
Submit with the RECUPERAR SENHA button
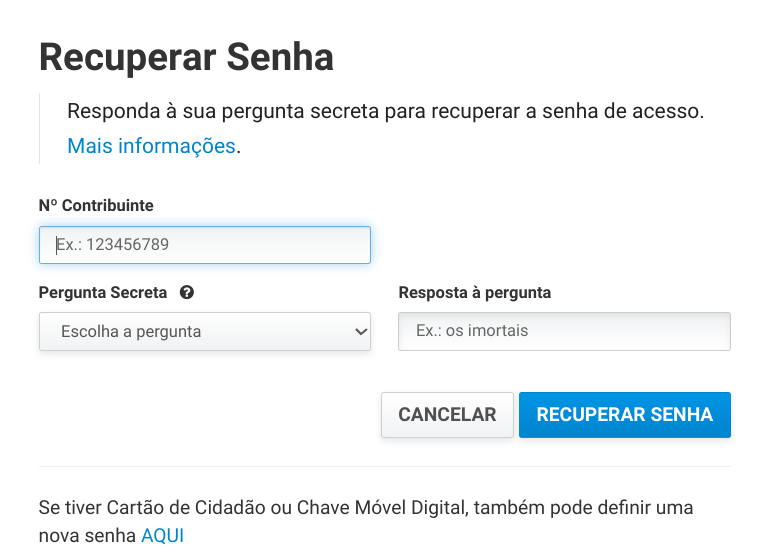tap(624, 415)
